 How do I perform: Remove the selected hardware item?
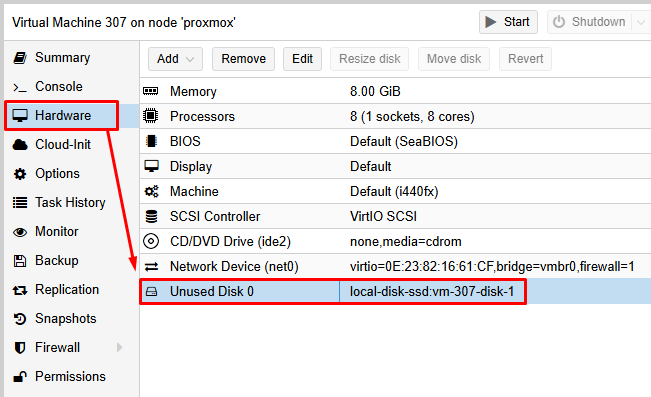click(243, 59)
